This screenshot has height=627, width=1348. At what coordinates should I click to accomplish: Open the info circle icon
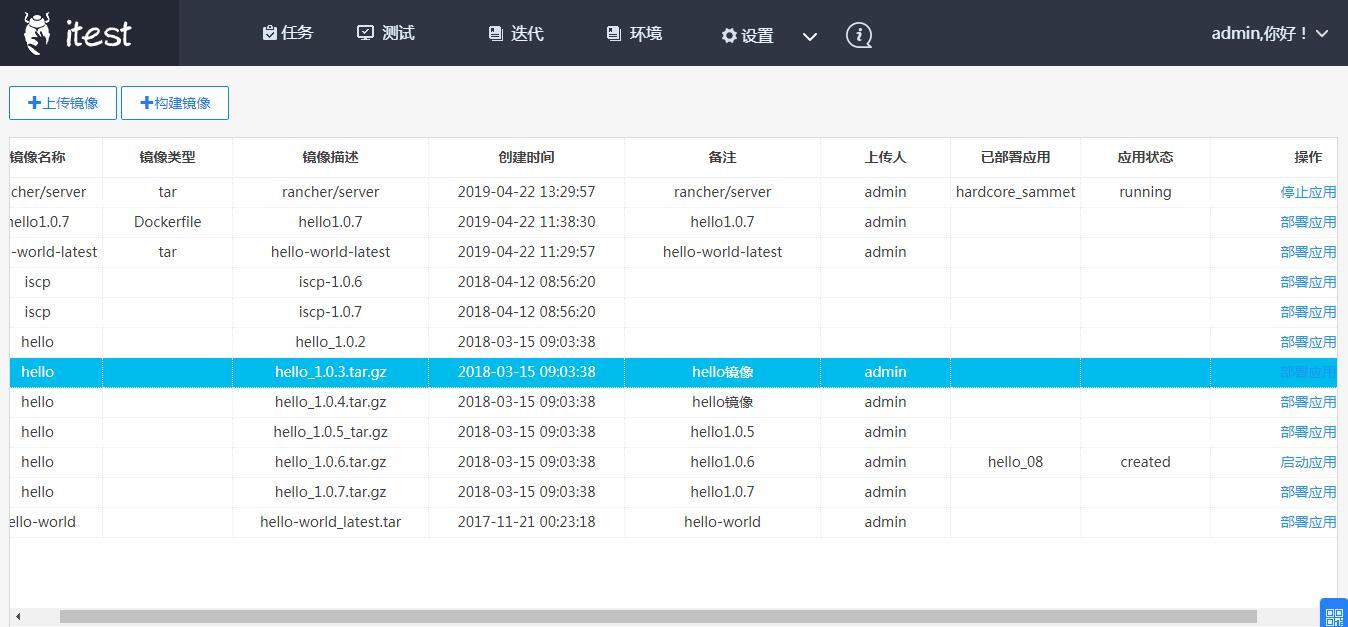(x=858, y=34)
